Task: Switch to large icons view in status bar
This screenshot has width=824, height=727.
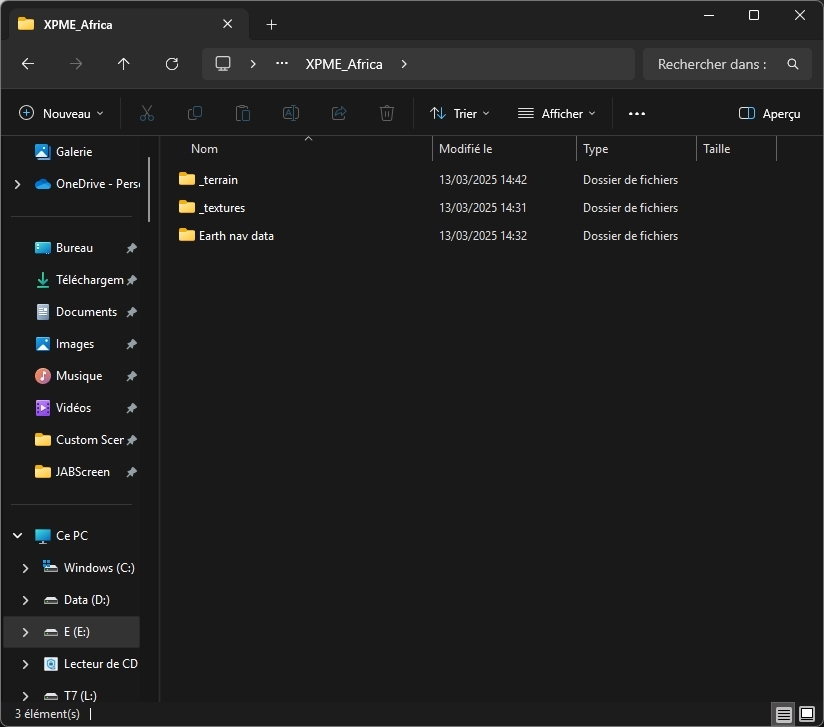Action: (x=807, y=714)
